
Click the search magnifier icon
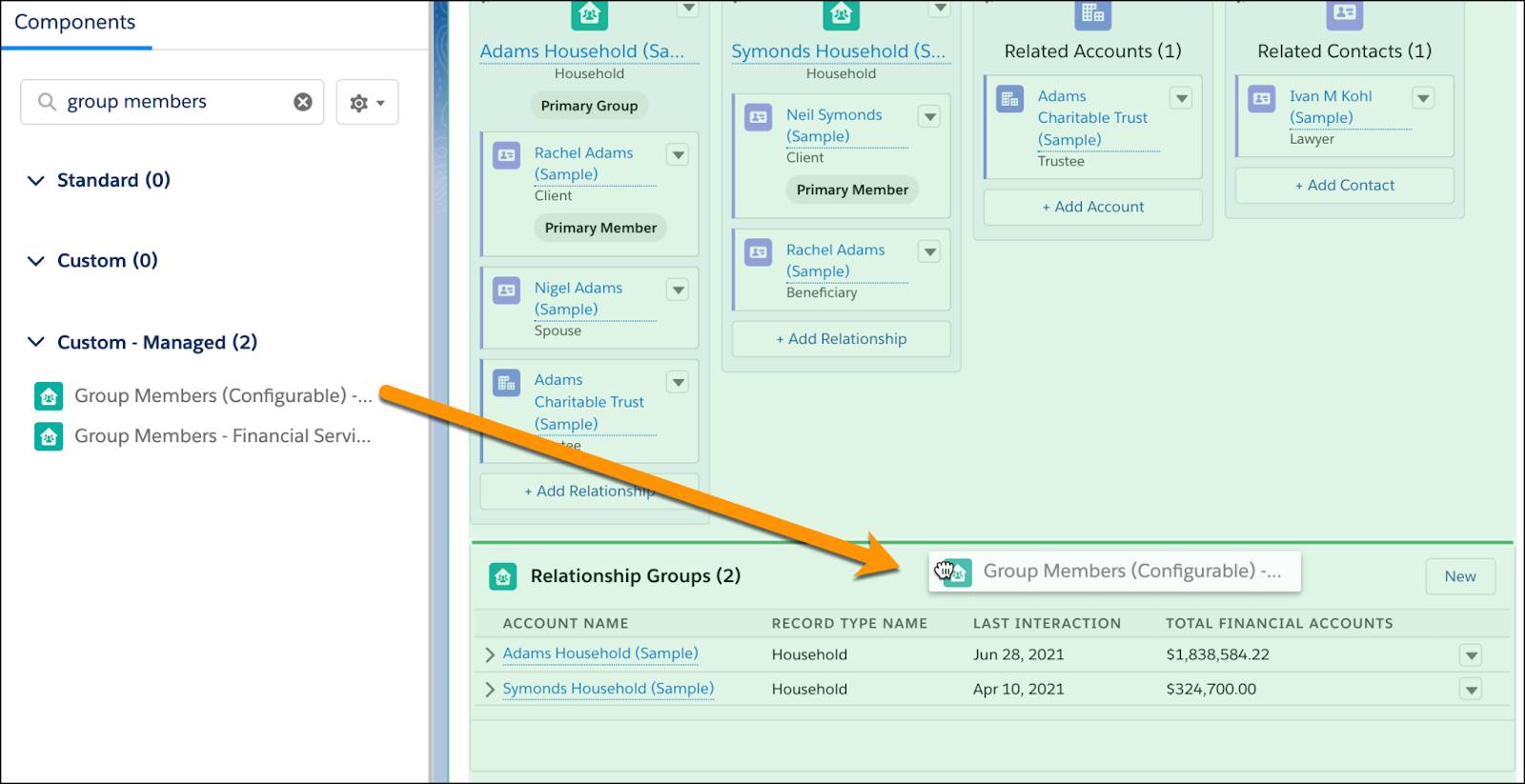46,102
